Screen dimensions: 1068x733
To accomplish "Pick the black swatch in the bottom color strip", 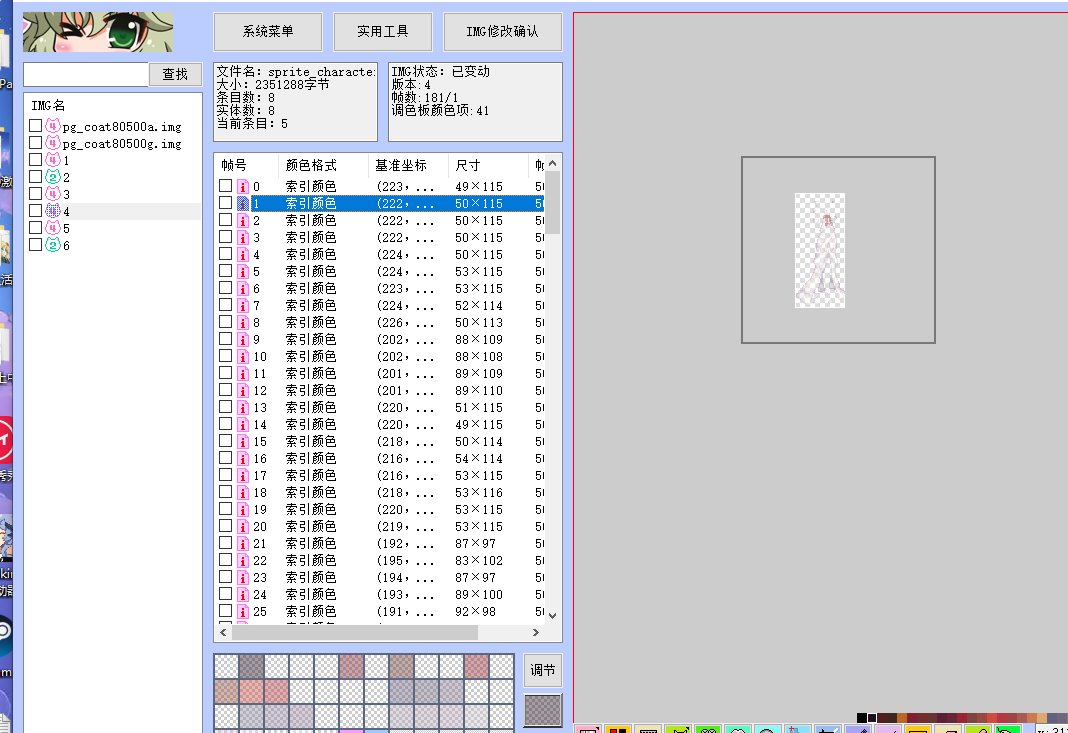I will tap(862, 717).
